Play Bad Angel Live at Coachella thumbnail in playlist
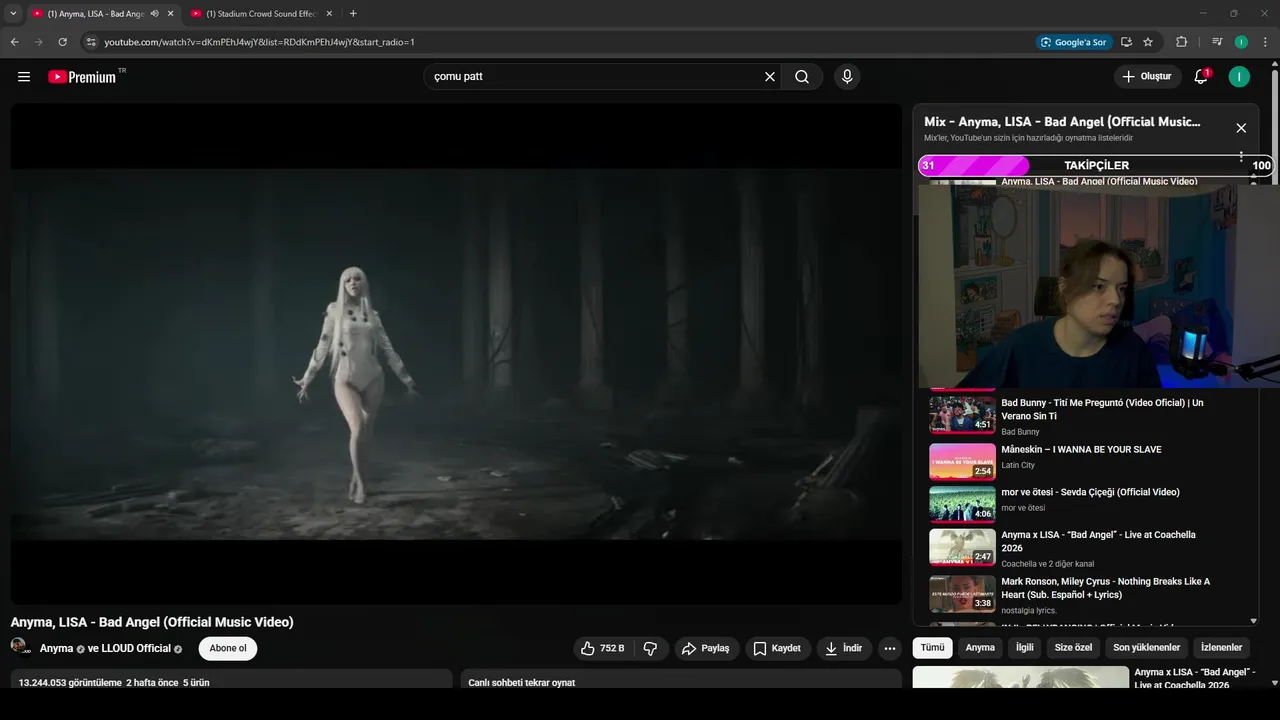1280x720 pixels. (x=962, y=547)
